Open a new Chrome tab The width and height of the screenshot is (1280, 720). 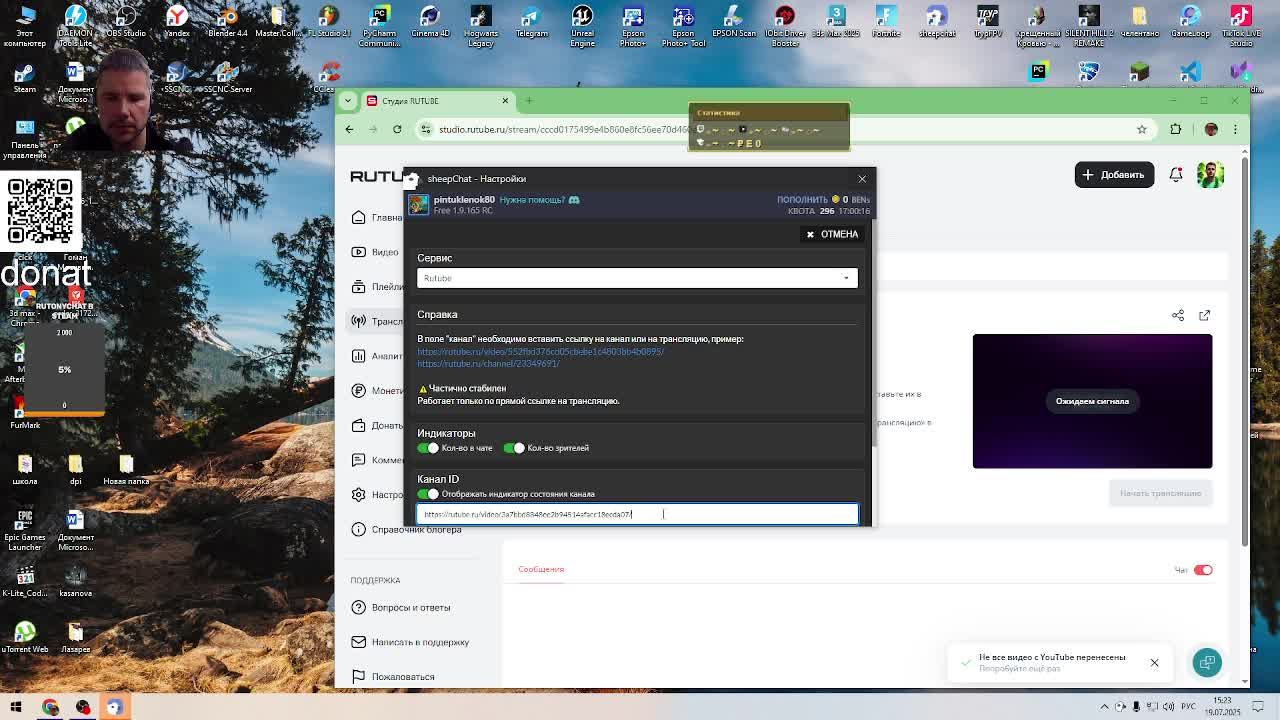point(529,101)
